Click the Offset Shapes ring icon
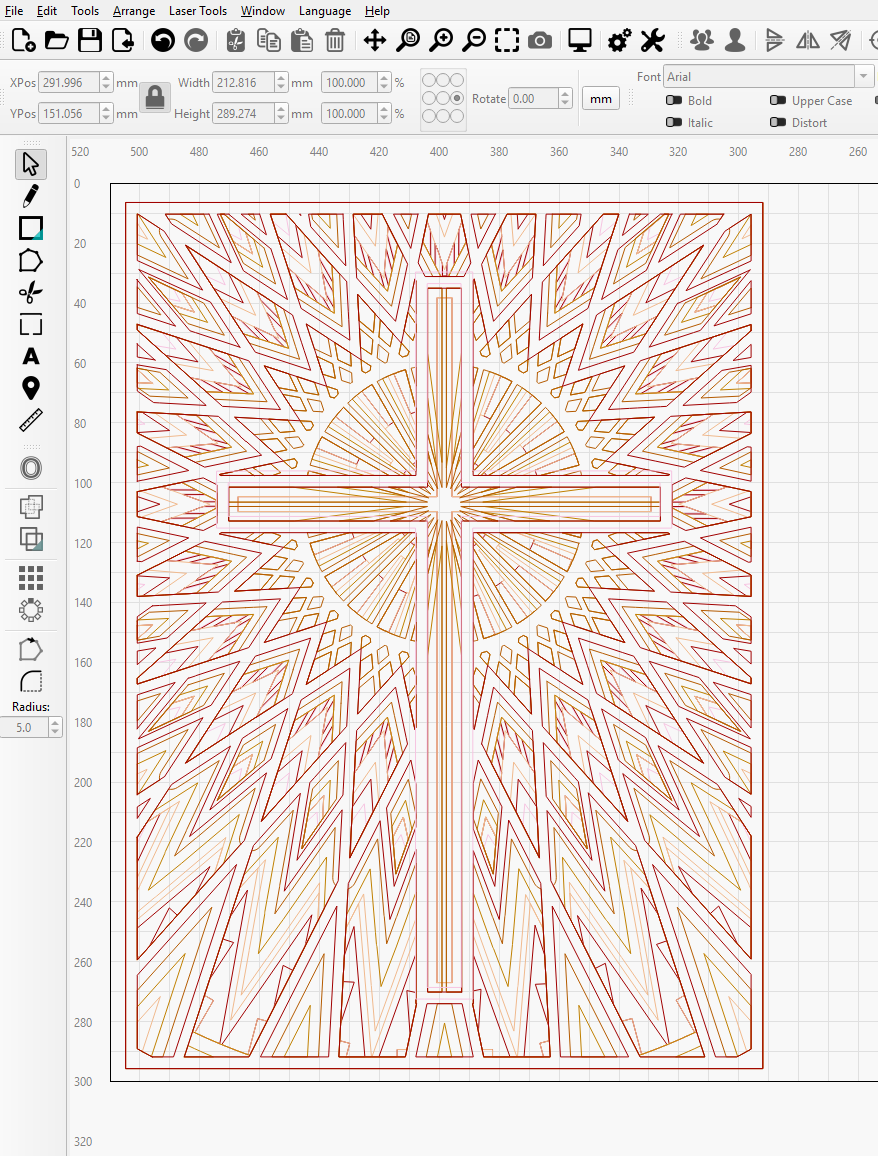Image resolution: width=878 pixels, height=1156 pixels. (x=30, y=468)
